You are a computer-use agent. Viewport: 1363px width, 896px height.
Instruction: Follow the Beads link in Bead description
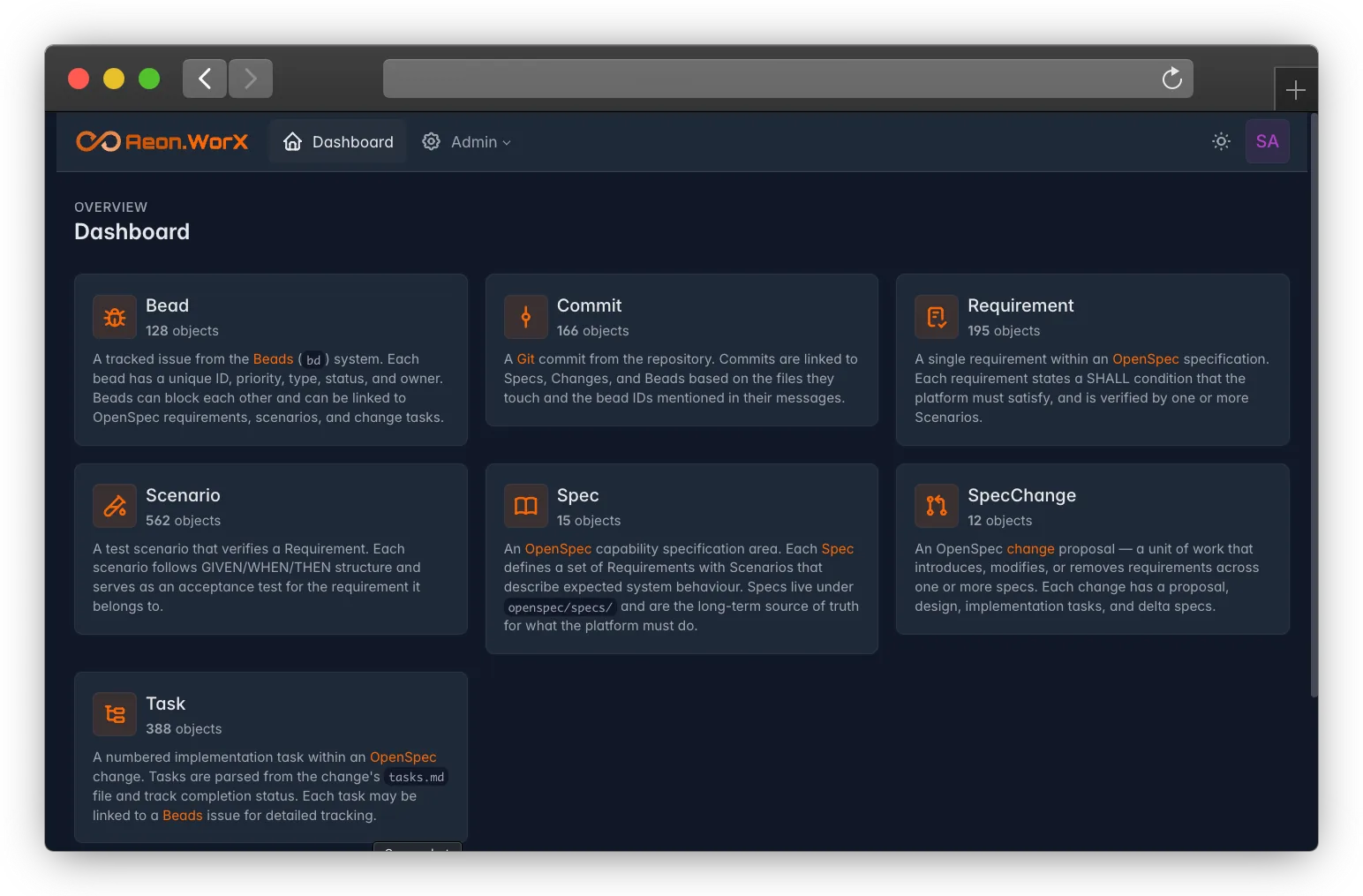[x=273, y=359]
